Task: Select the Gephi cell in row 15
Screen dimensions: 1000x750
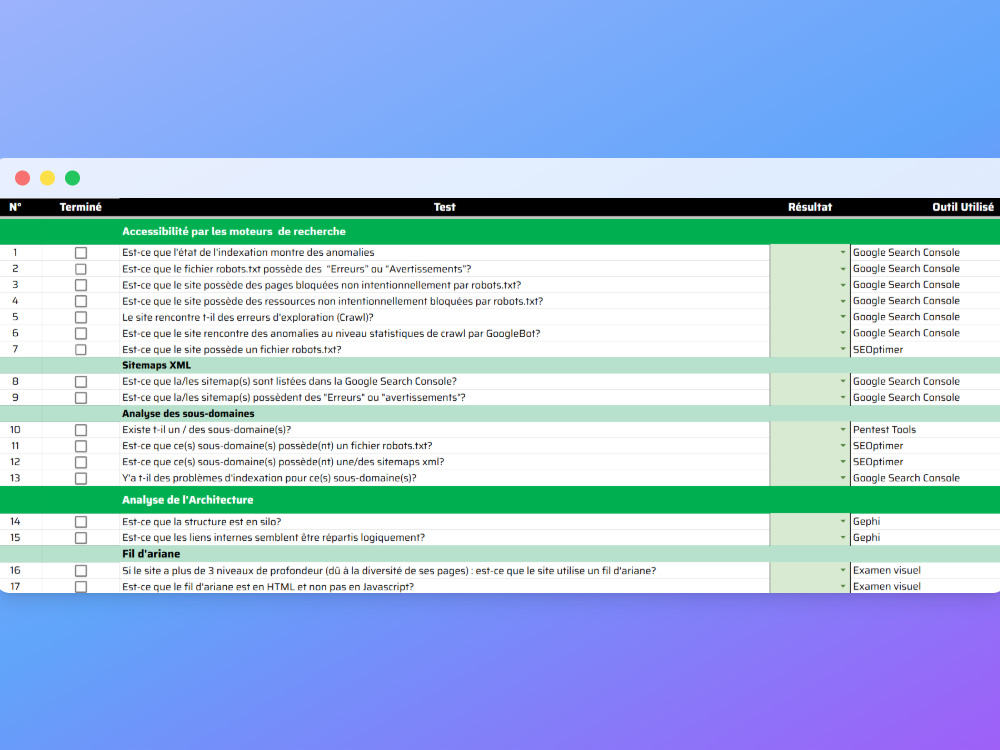Action: pyautogui.click(x=925, y=538)
